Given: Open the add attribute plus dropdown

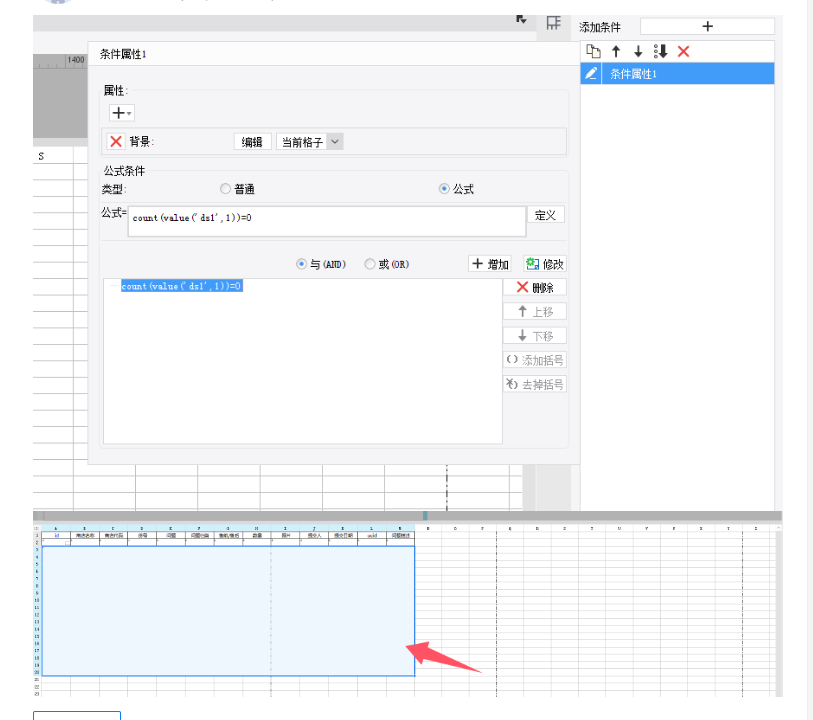Looking at the screenshot, I should pos(121,112).
